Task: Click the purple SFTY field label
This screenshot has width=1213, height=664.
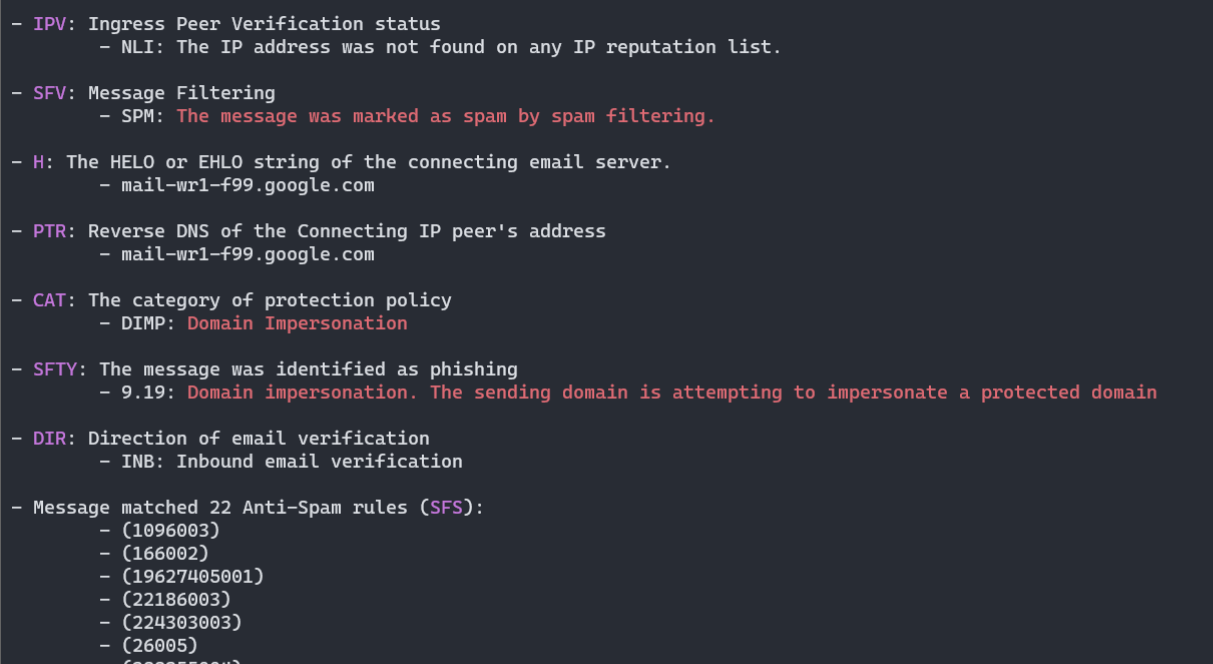Action: pos(55,369)
